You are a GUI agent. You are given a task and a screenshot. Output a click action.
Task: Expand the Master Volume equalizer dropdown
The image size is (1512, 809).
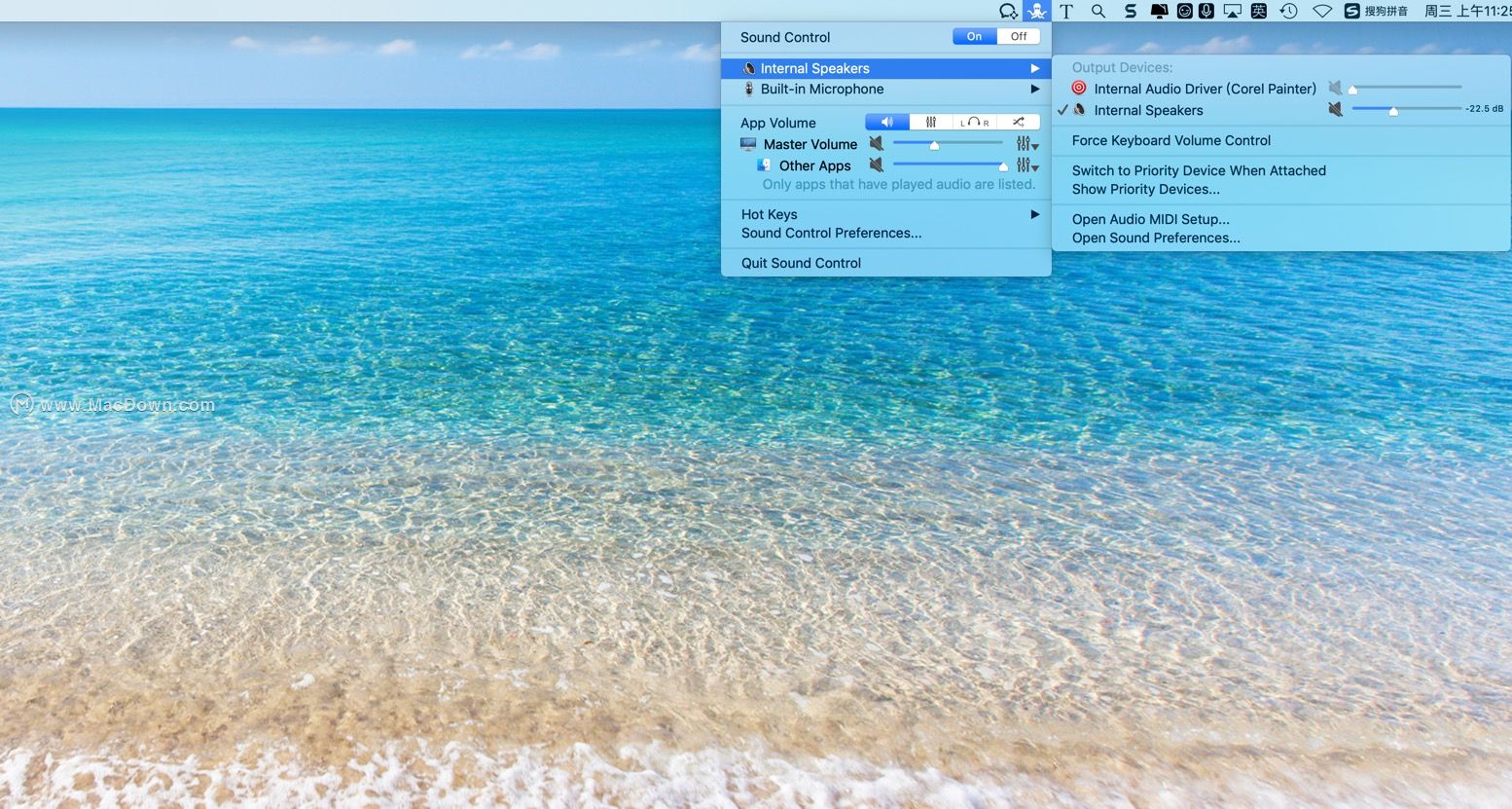tap(1026, 143)
